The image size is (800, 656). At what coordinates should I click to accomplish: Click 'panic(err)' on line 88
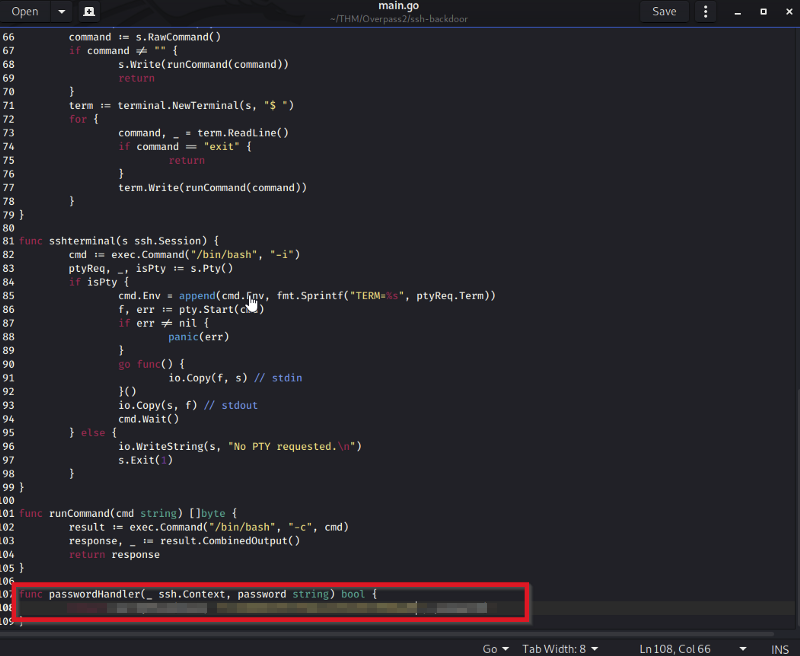pyautogui.click(x=198, y=337)
